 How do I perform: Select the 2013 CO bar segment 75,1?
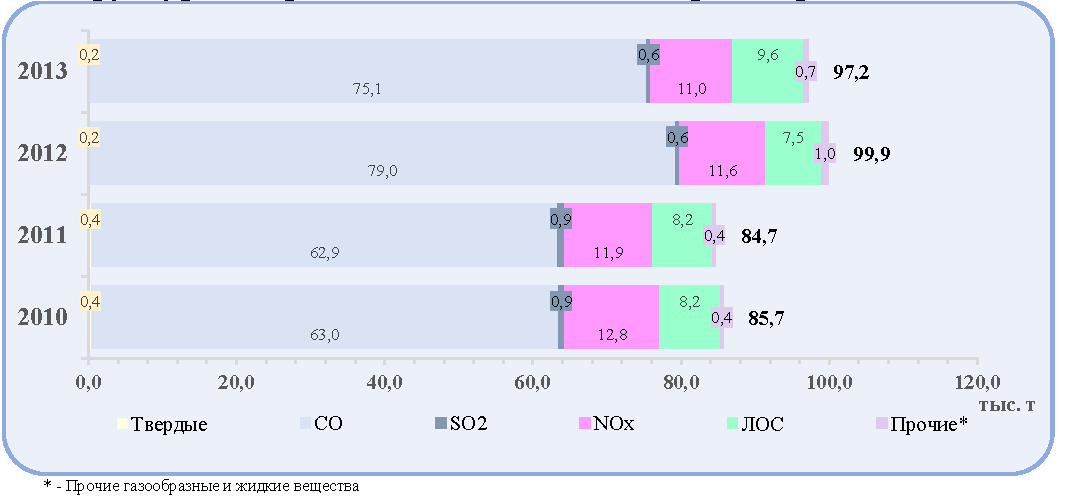tap(368, 71)
